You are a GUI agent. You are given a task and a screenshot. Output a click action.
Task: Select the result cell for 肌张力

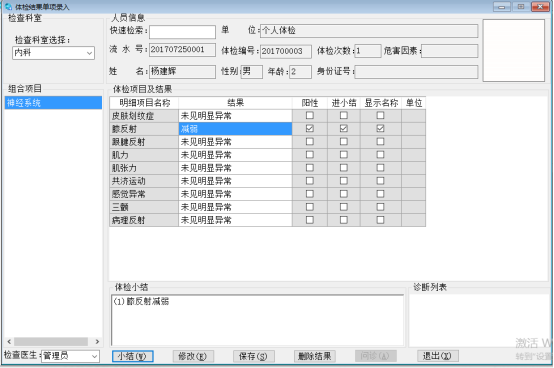tap(235, 168)
